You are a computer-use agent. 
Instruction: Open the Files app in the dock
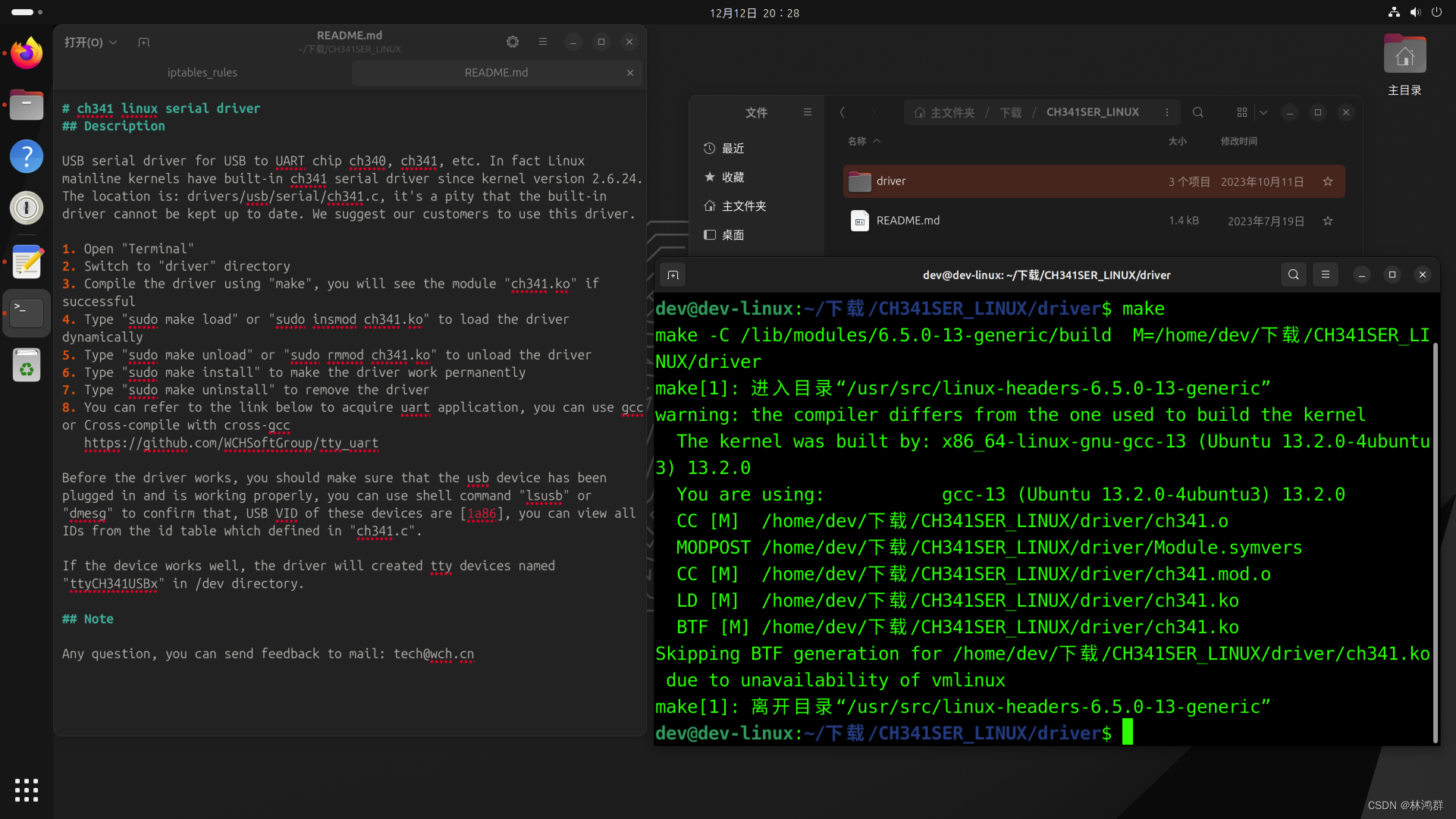(x=27, y=105)
